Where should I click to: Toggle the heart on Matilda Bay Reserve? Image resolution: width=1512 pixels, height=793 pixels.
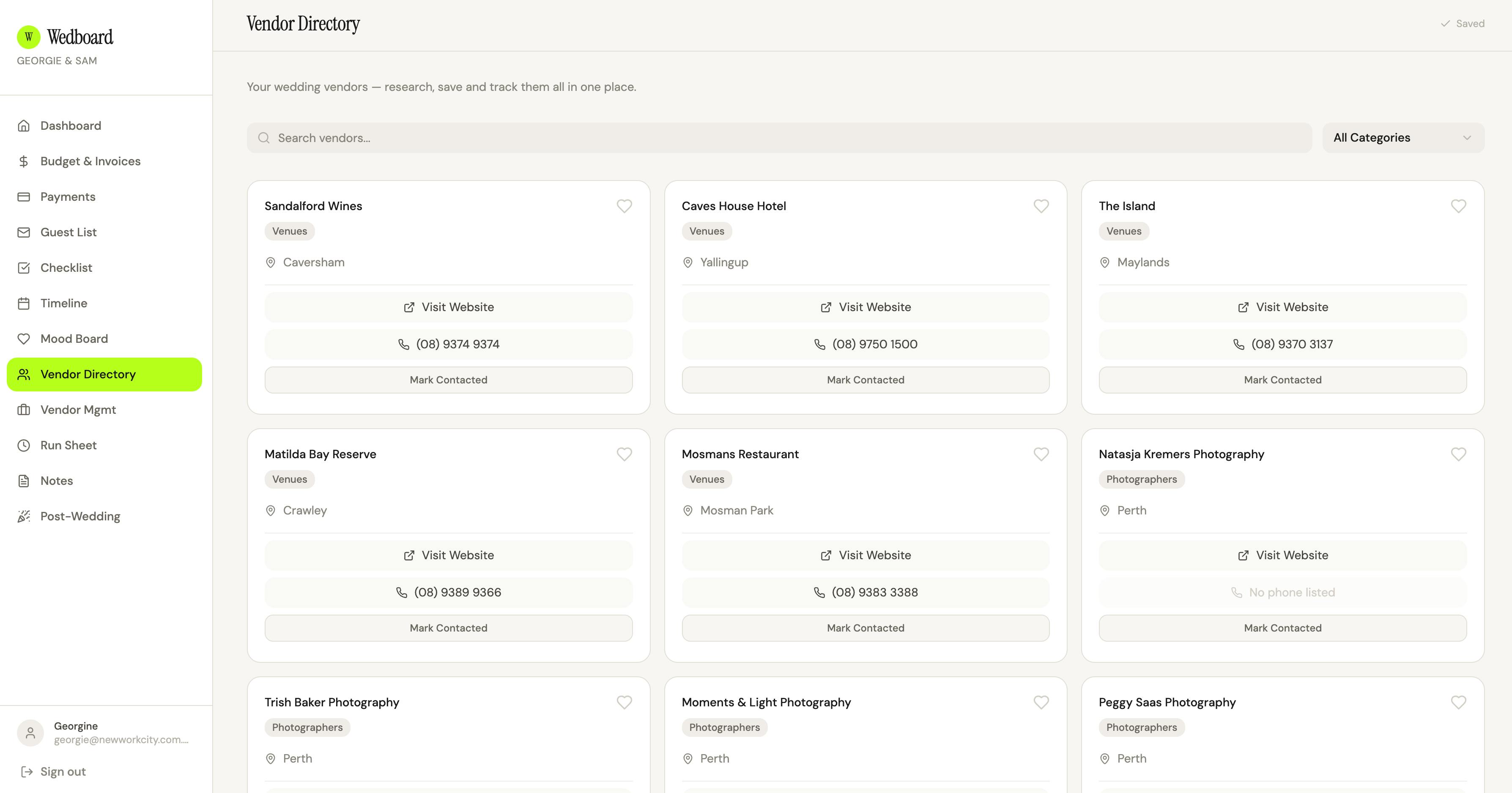click(625, 454)
